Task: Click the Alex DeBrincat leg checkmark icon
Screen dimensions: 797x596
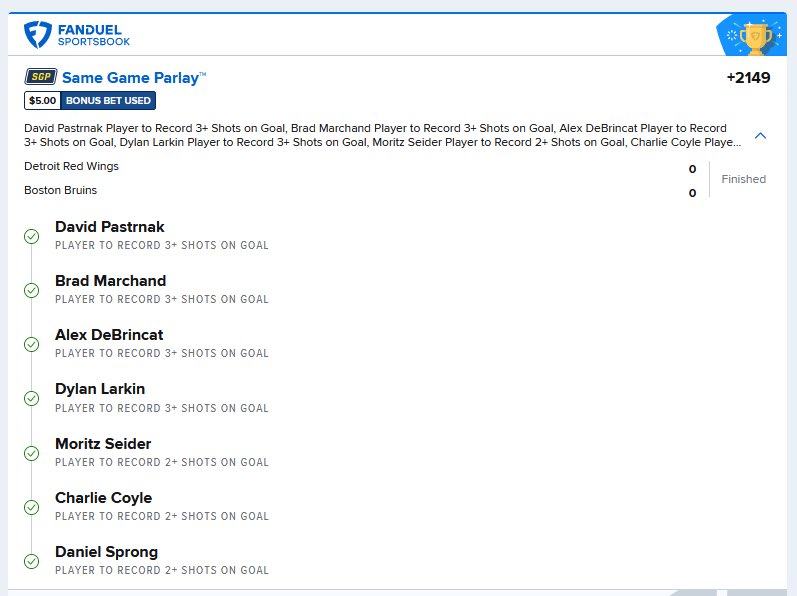Action: (x=32, y=344)
